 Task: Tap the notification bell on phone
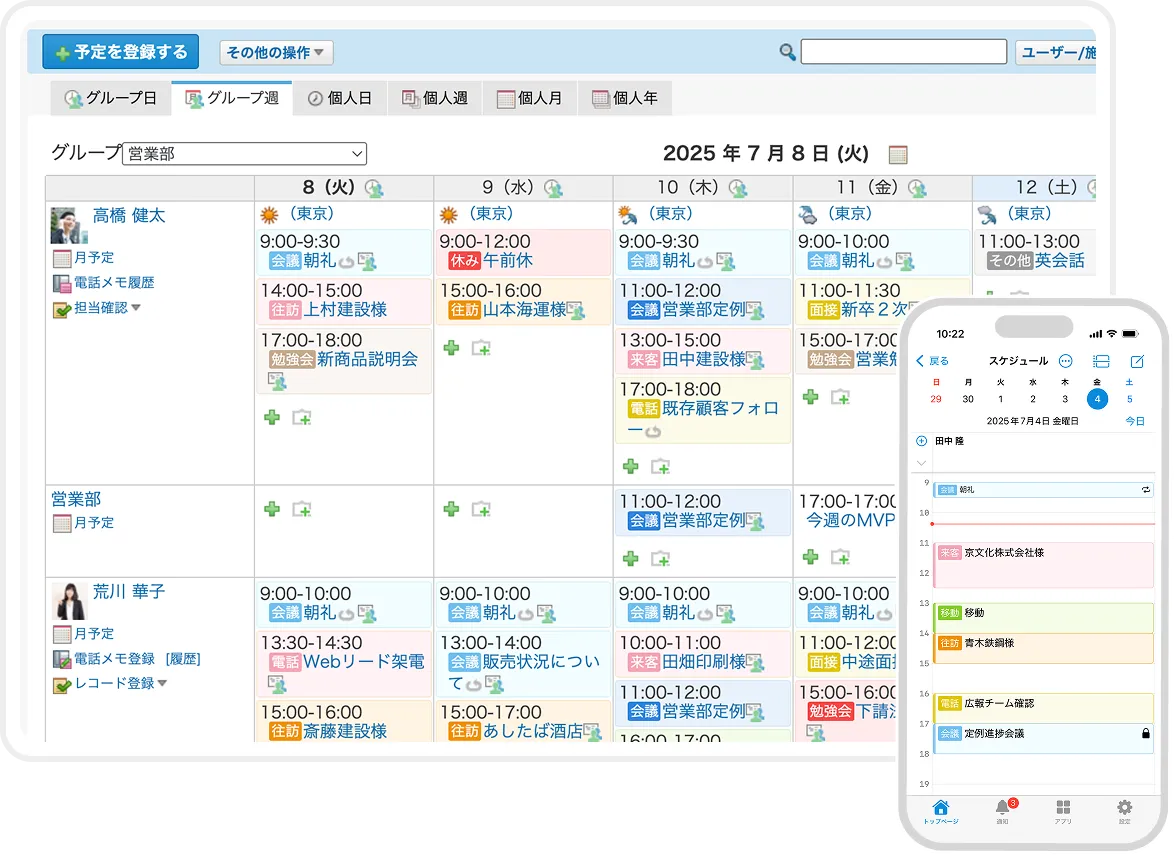(1002, 807)
